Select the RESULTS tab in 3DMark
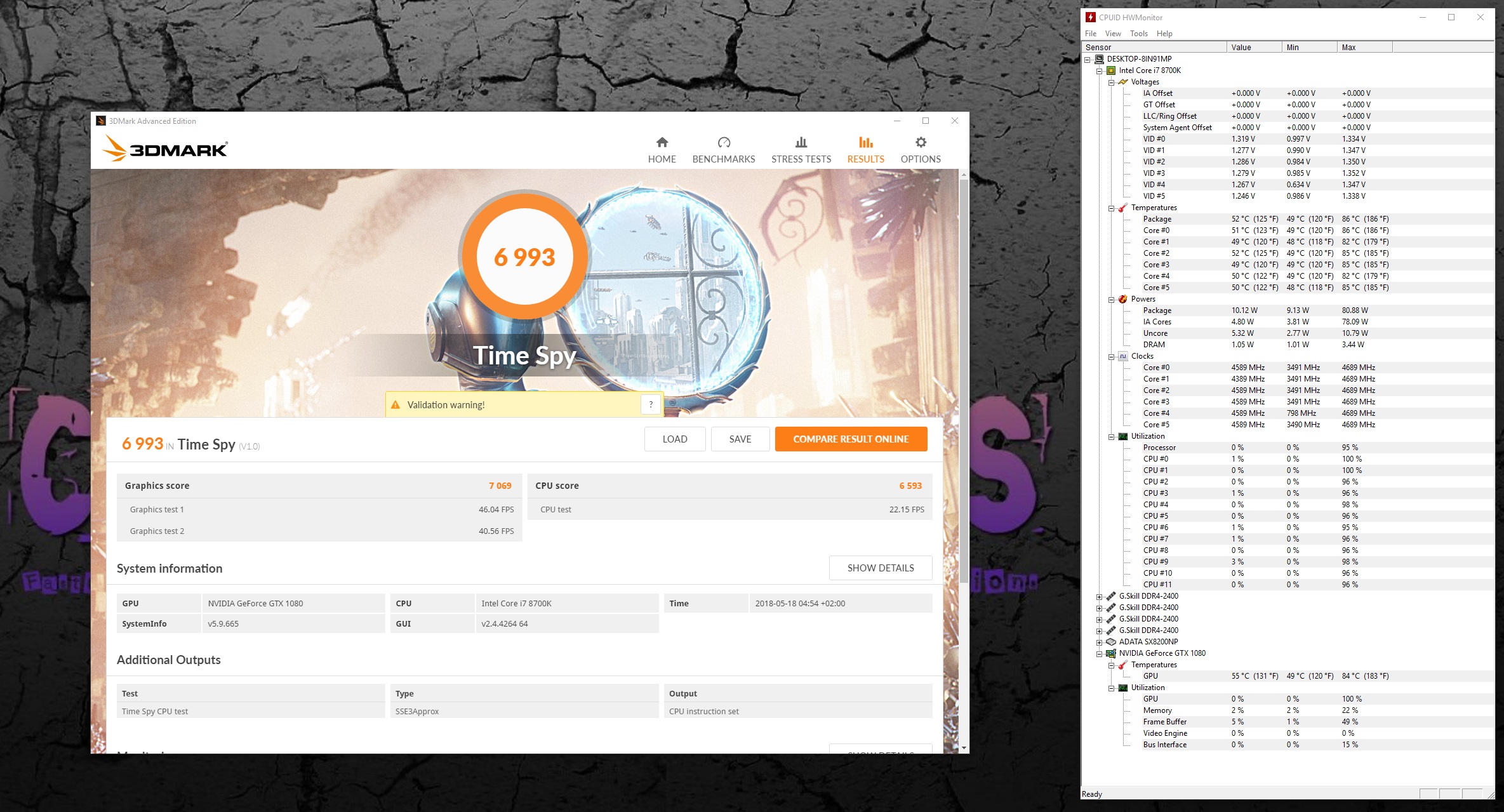This screenshot has height=812, width=1504. point(865,150)
